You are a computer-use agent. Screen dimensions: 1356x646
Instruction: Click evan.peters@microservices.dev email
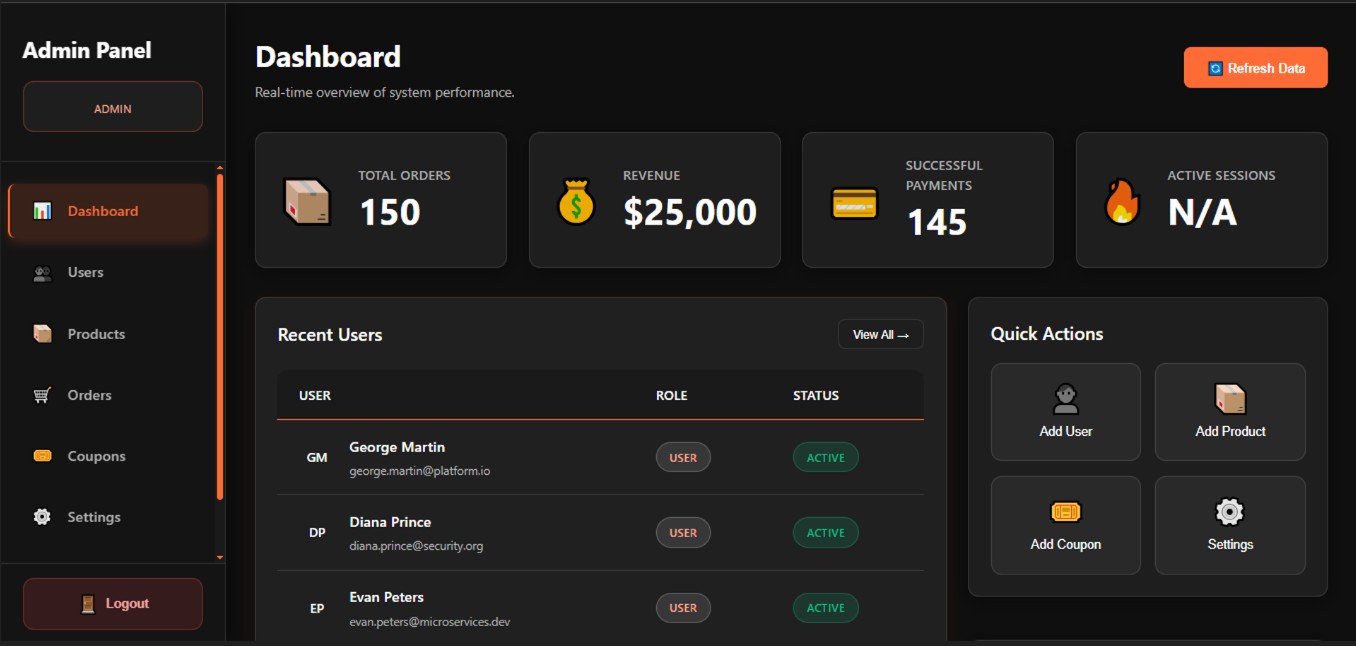point(430,622)
